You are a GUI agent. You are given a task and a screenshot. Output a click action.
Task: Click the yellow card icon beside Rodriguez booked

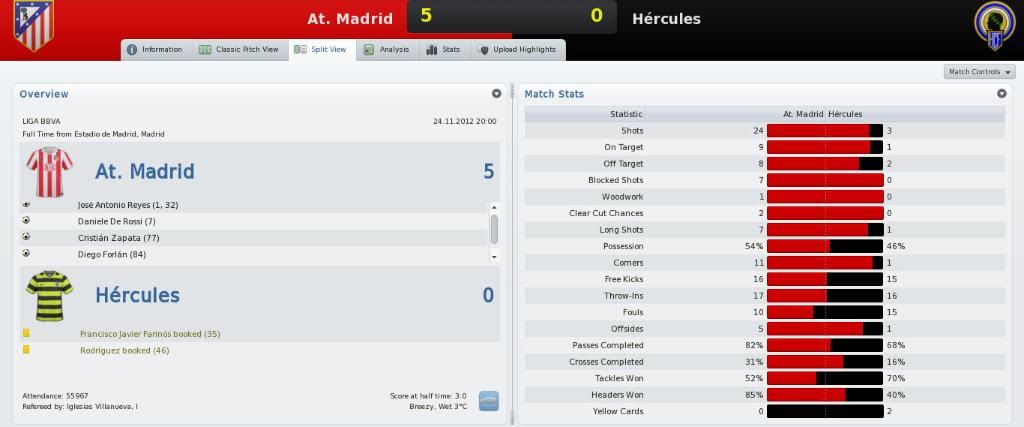tap(26, 350)
